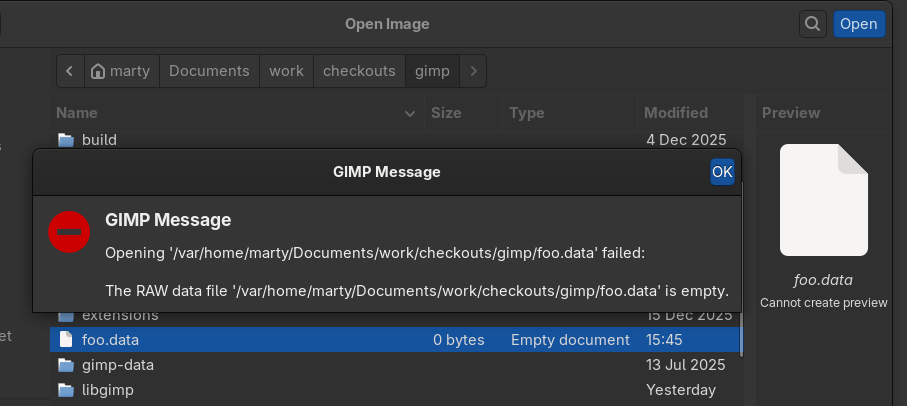Sort files by the Size column
The image size is (907, 406).
(x=446, y=113)
